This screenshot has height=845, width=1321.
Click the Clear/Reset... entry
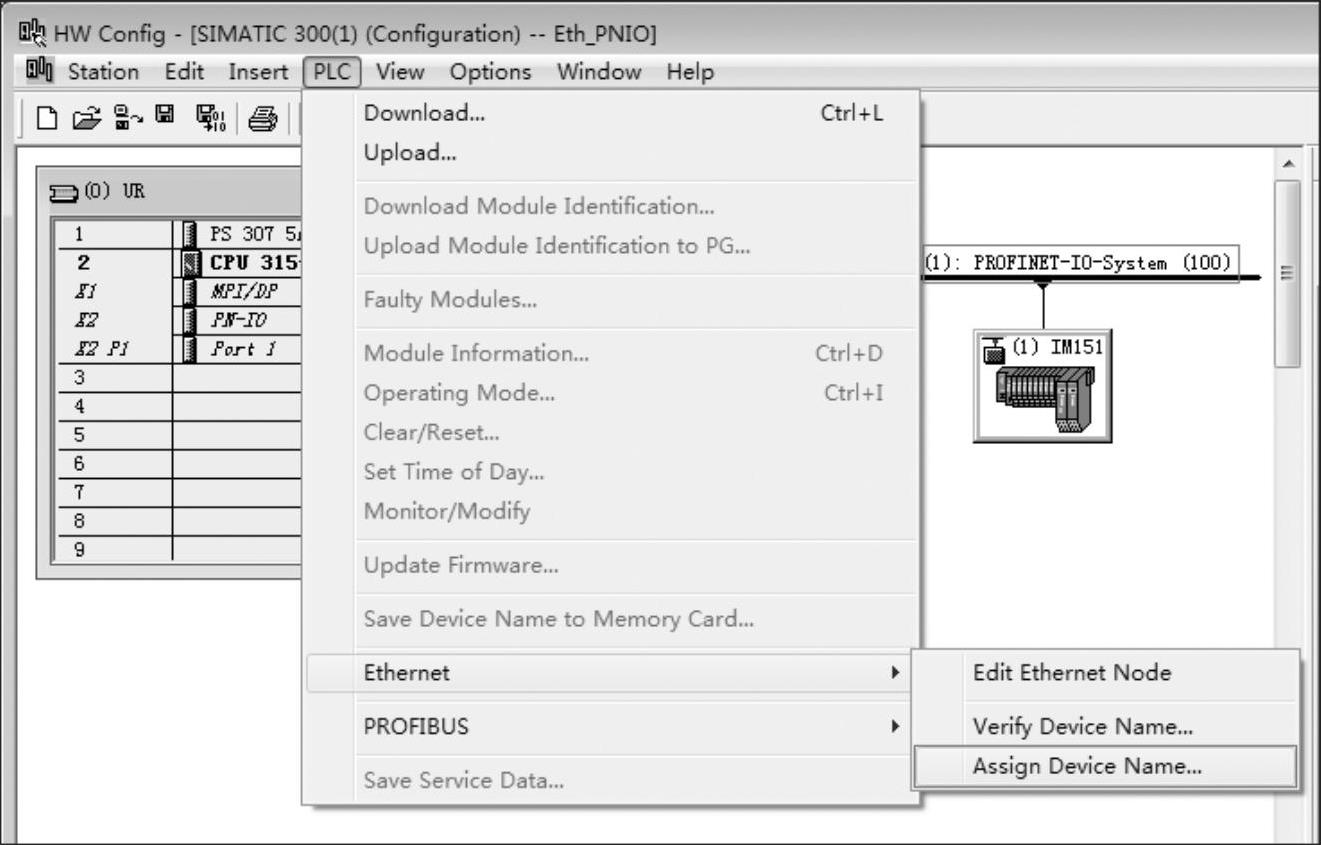coord(611,432)
